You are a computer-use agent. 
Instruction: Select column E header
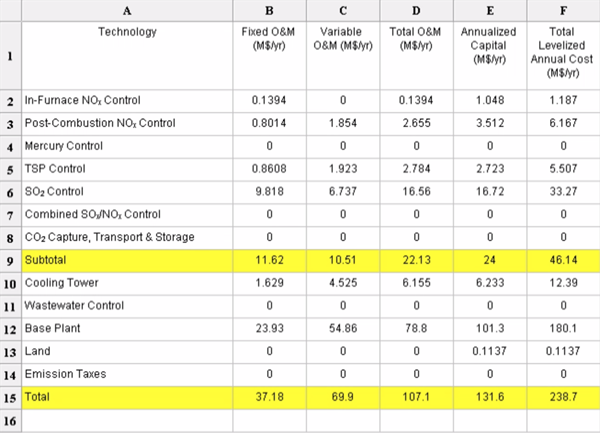pyautogui.click(x=490, y=11)
